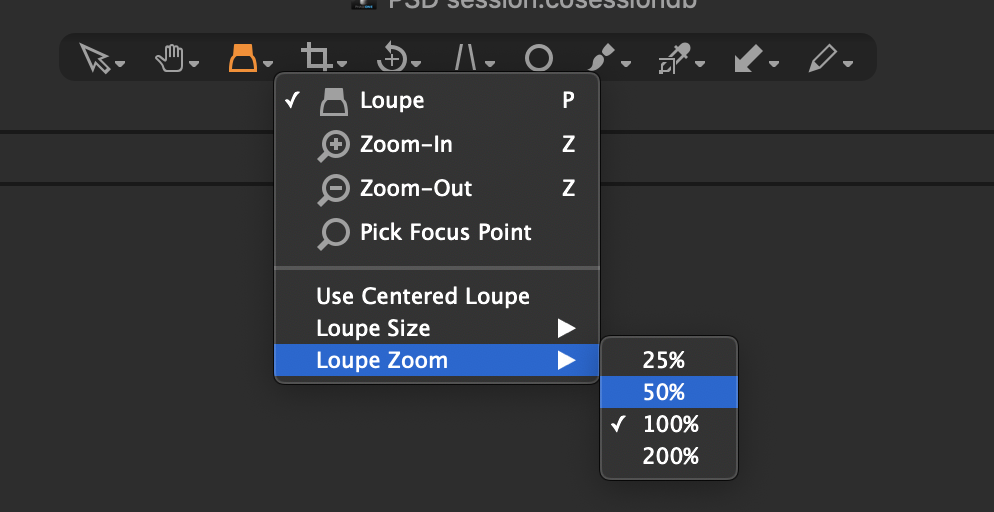Image resolution: width=994 pixels, height=512 pixels.
Task: Select the color picker eyedropper tool
Action: 674,58
